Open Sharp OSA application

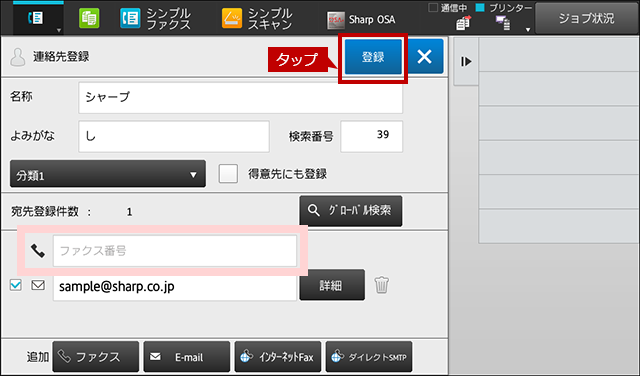pos(361,20)
